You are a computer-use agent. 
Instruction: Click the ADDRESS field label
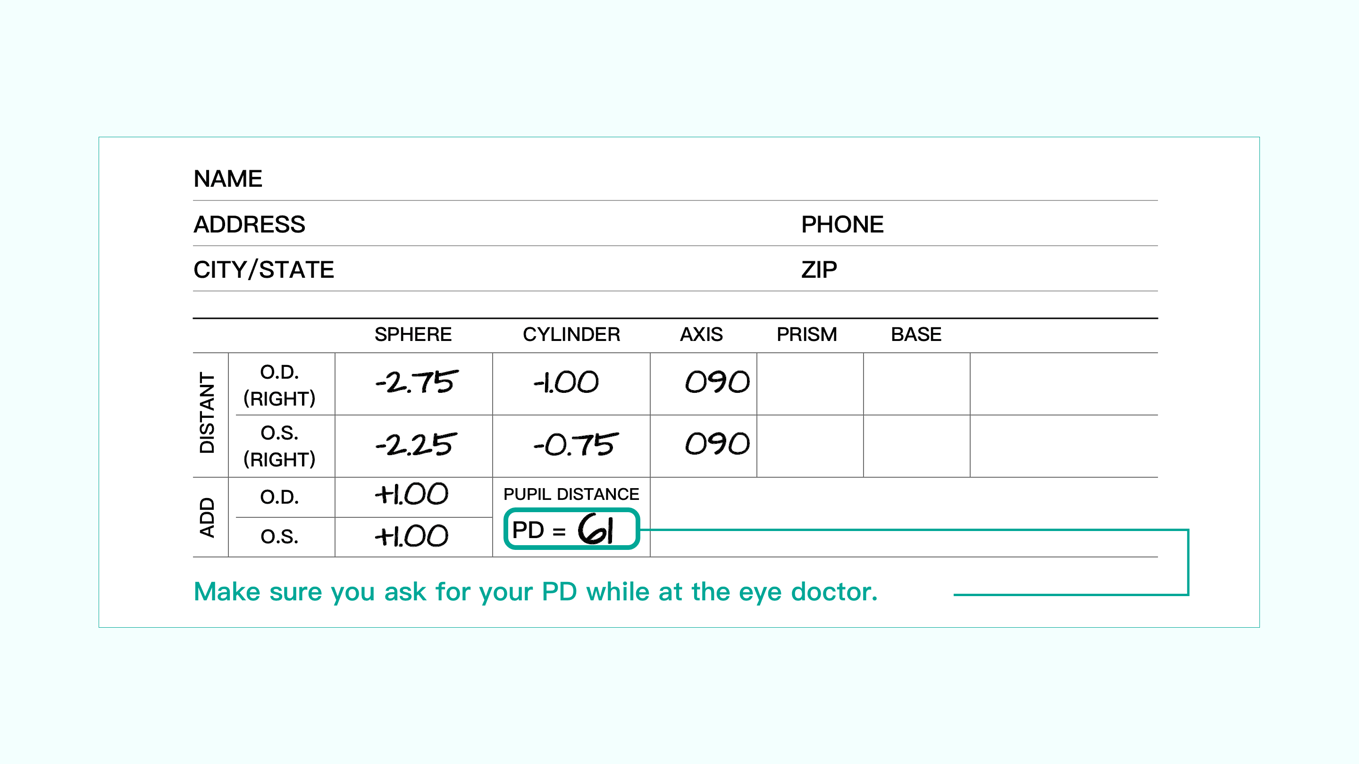point(249,225)
